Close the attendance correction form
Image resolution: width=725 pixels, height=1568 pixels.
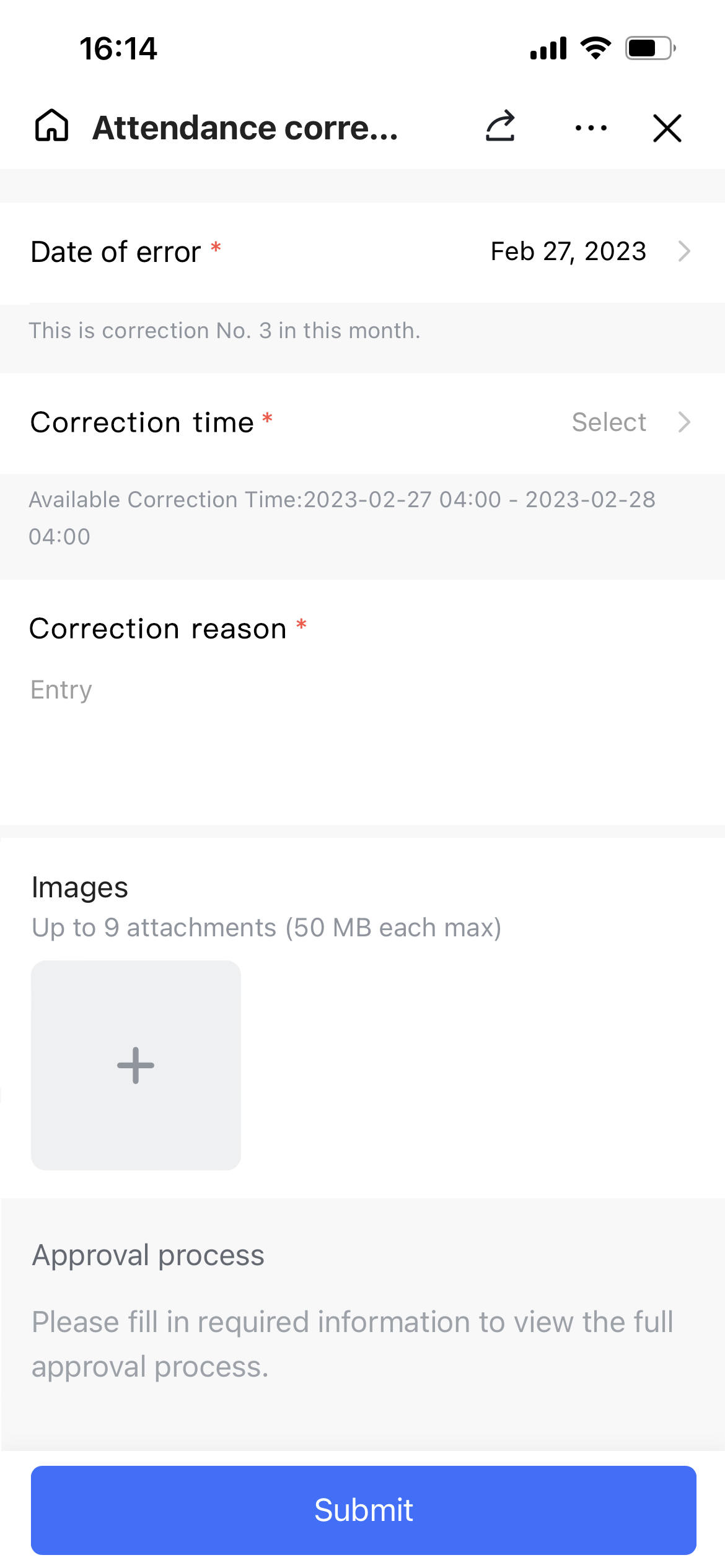point(667,128)
